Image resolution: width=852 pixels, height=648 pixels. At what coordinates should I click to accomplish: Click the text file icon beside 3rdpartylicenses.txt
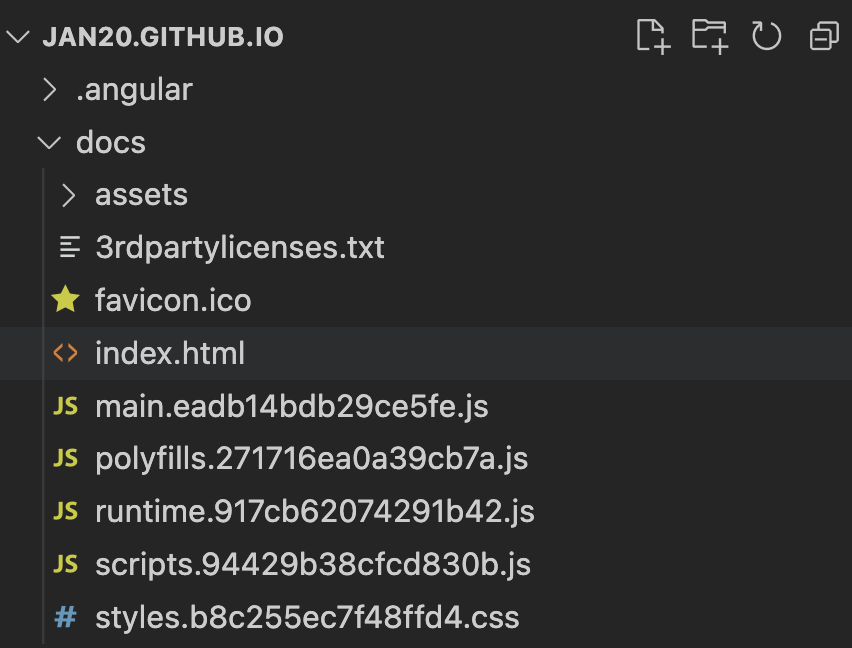(69, 247)
